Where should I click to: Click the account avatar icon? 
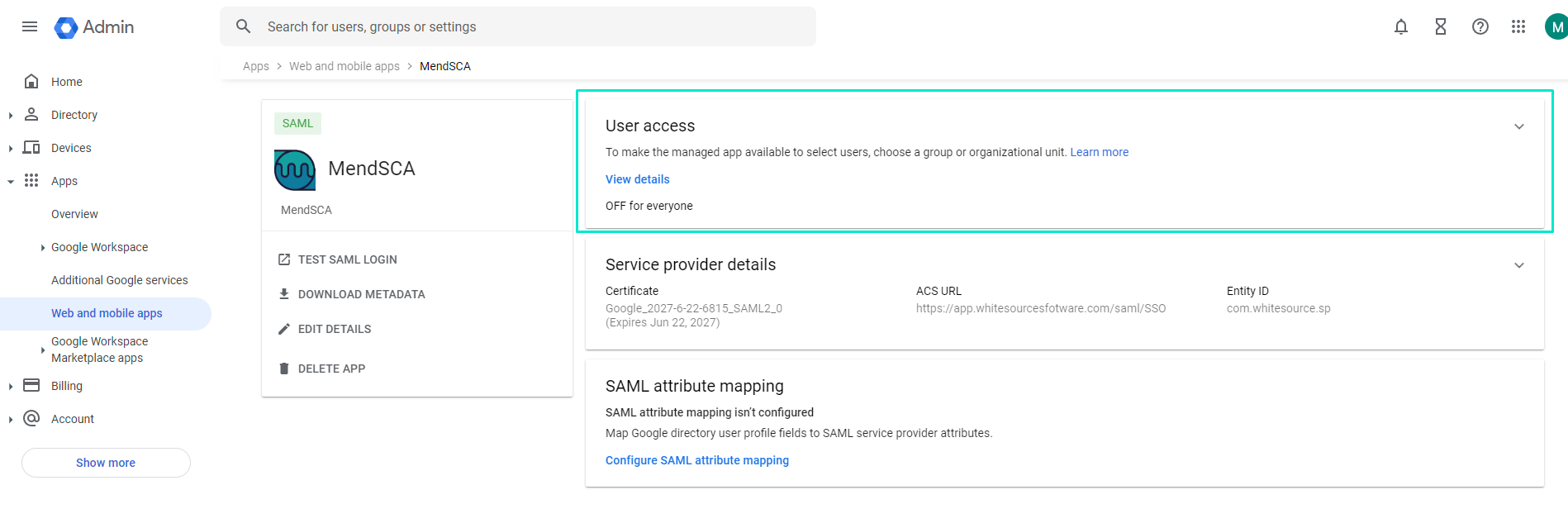tap(1556, 26)
